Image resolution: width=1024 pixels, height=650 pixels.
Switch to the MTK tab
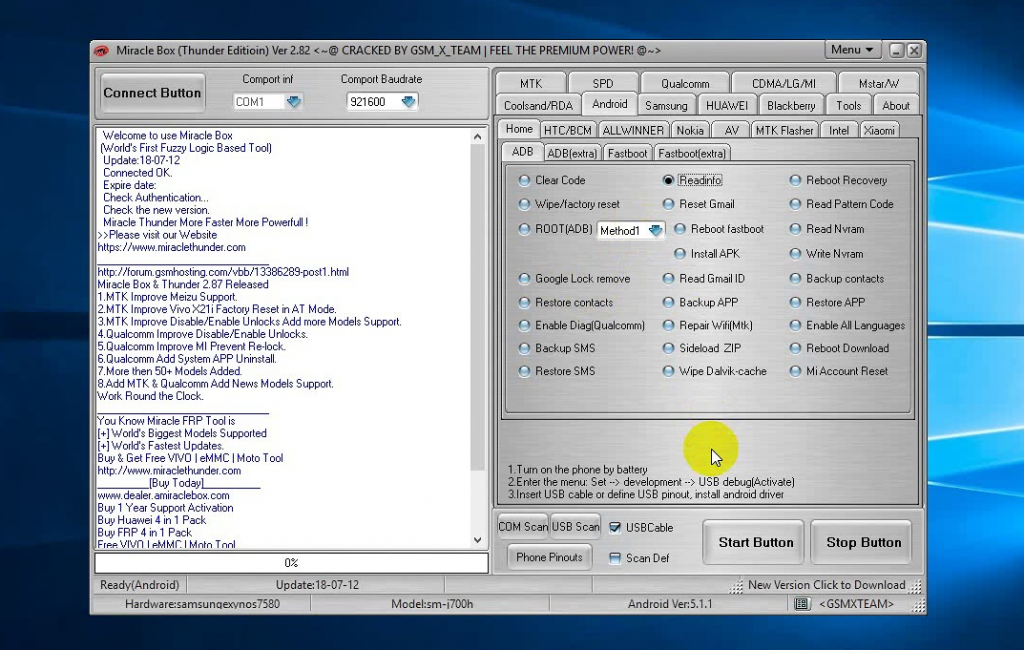(x=531, y=83)
